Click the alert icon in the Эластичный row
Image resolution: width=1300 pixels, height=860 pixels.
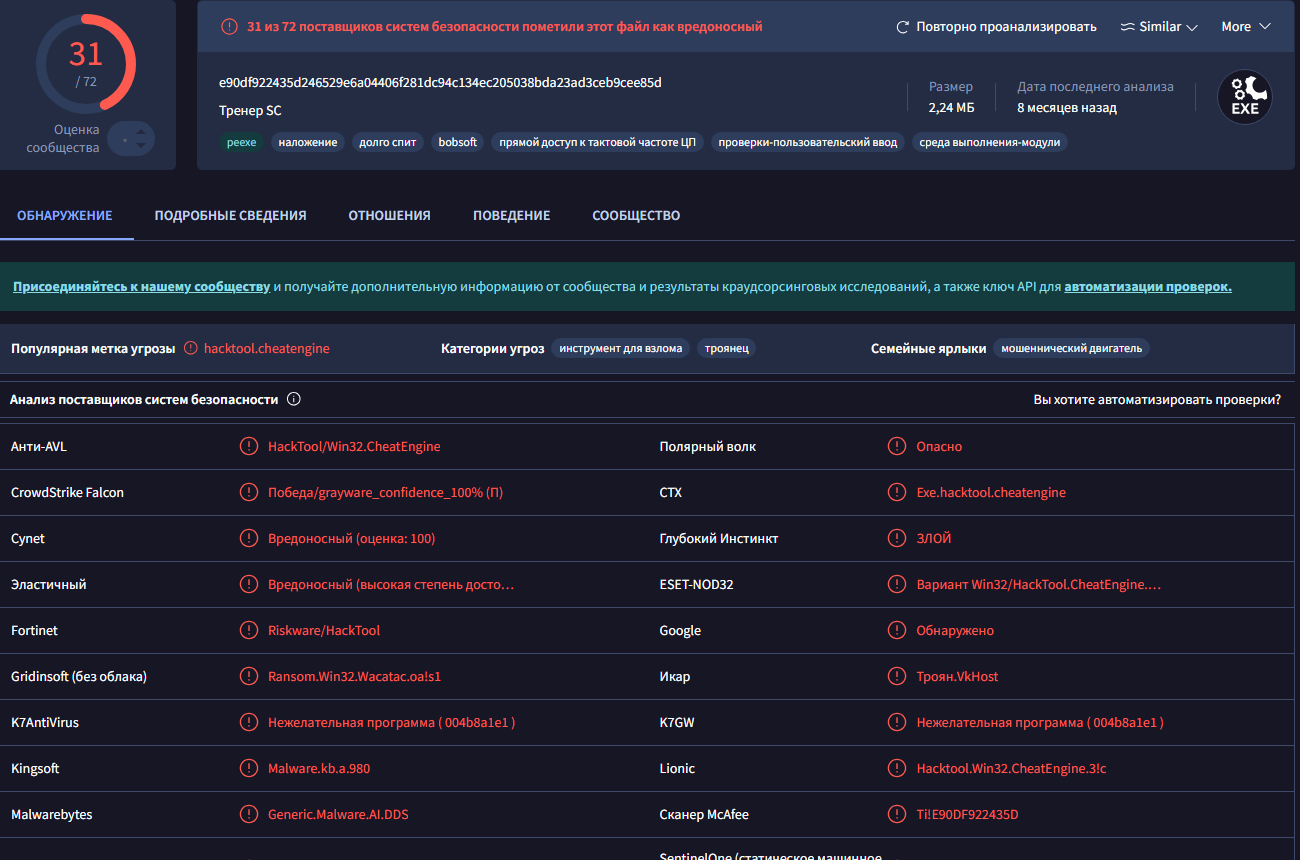(x=248, y=584)
